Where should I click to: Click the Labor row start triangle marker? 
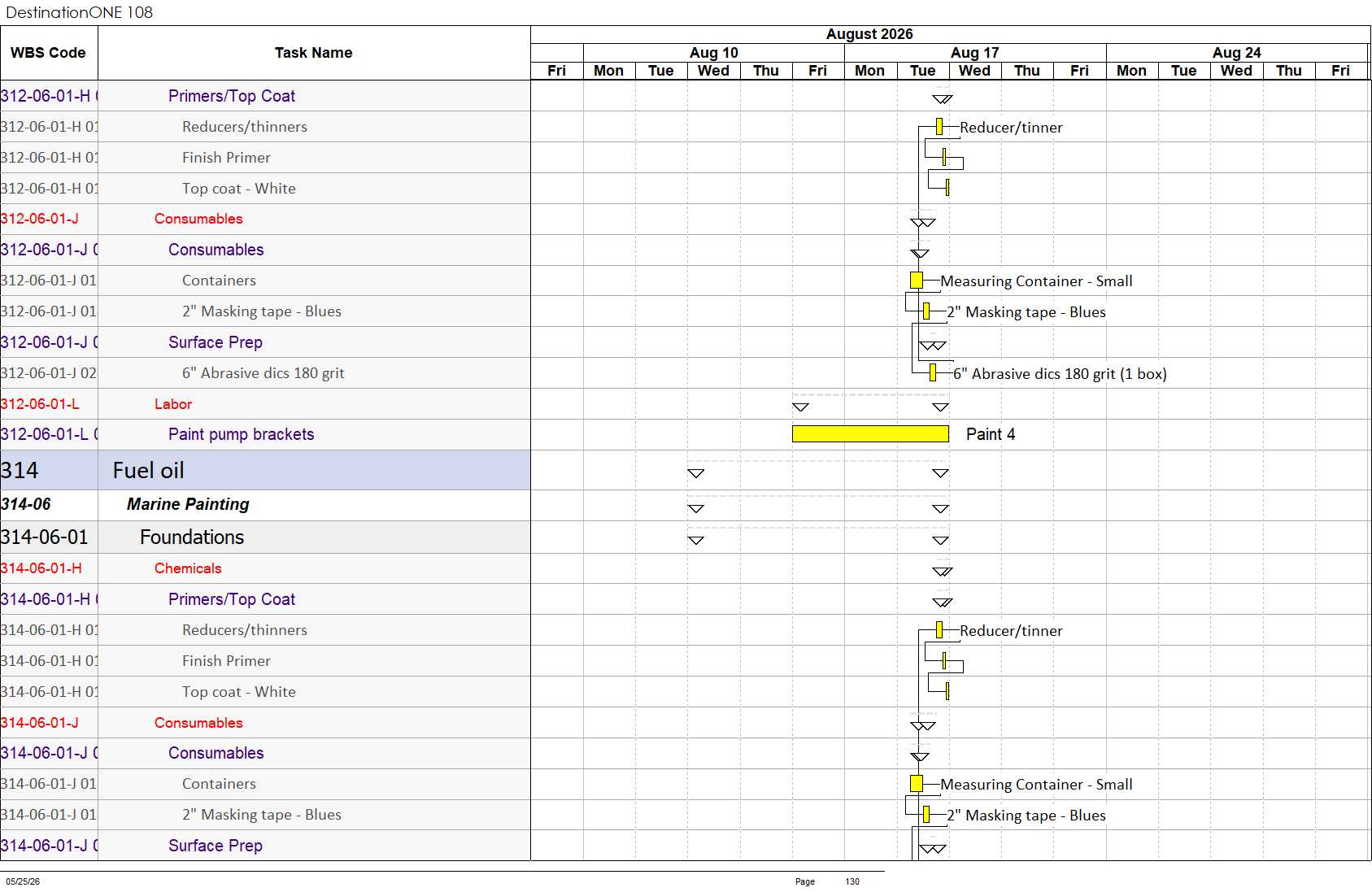coord(800,407)
